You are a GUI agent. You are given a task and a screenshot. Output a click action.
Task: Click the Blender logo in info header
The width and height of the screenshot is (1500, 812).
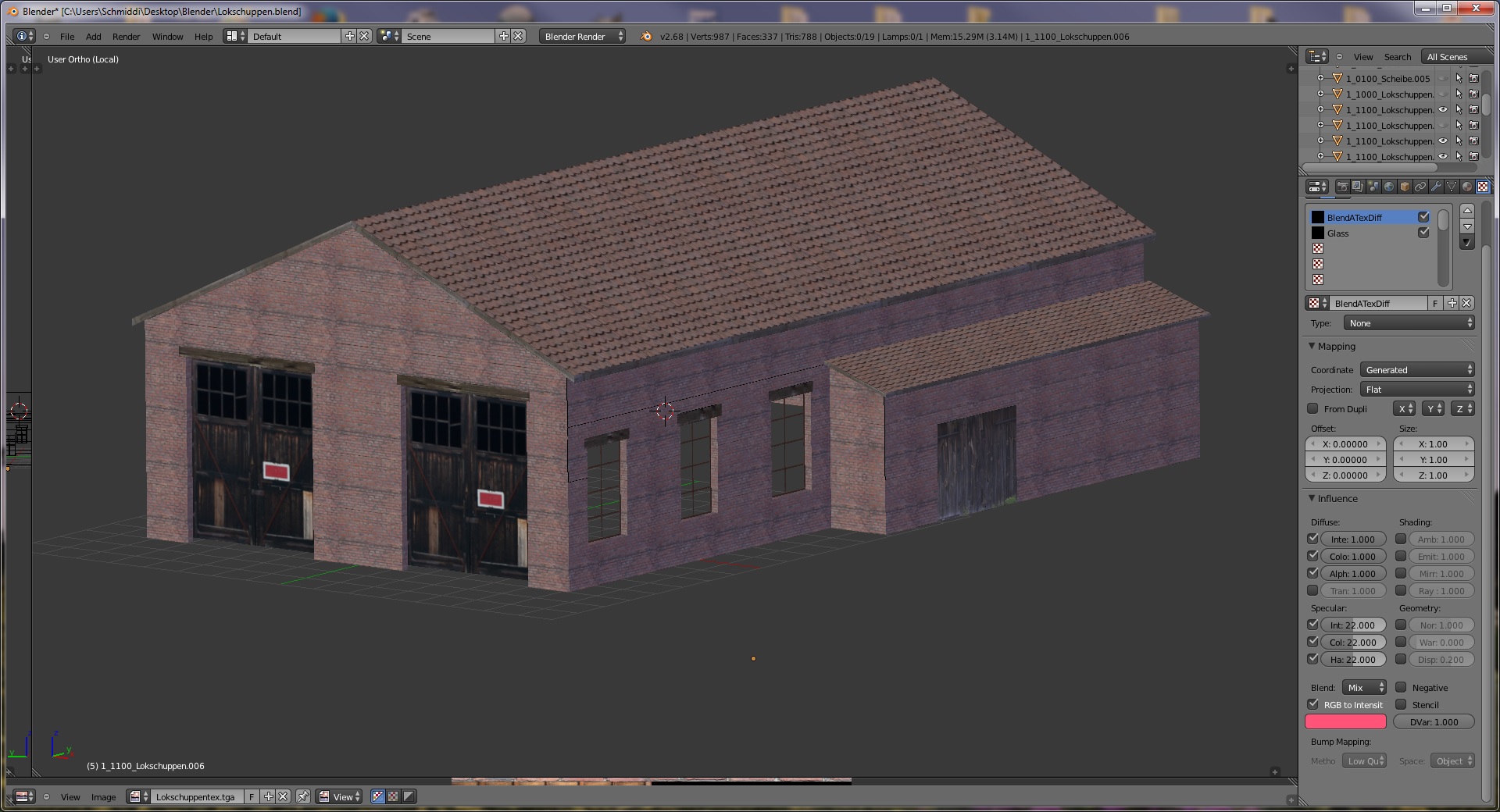(x=646, y=37)
